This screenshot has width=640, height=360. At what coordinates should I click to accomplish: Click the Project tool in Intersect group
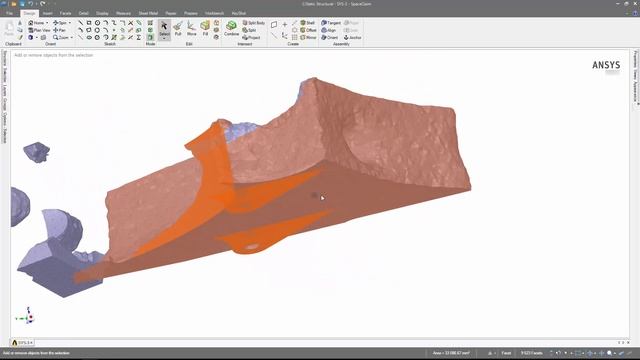click(251, 38)
